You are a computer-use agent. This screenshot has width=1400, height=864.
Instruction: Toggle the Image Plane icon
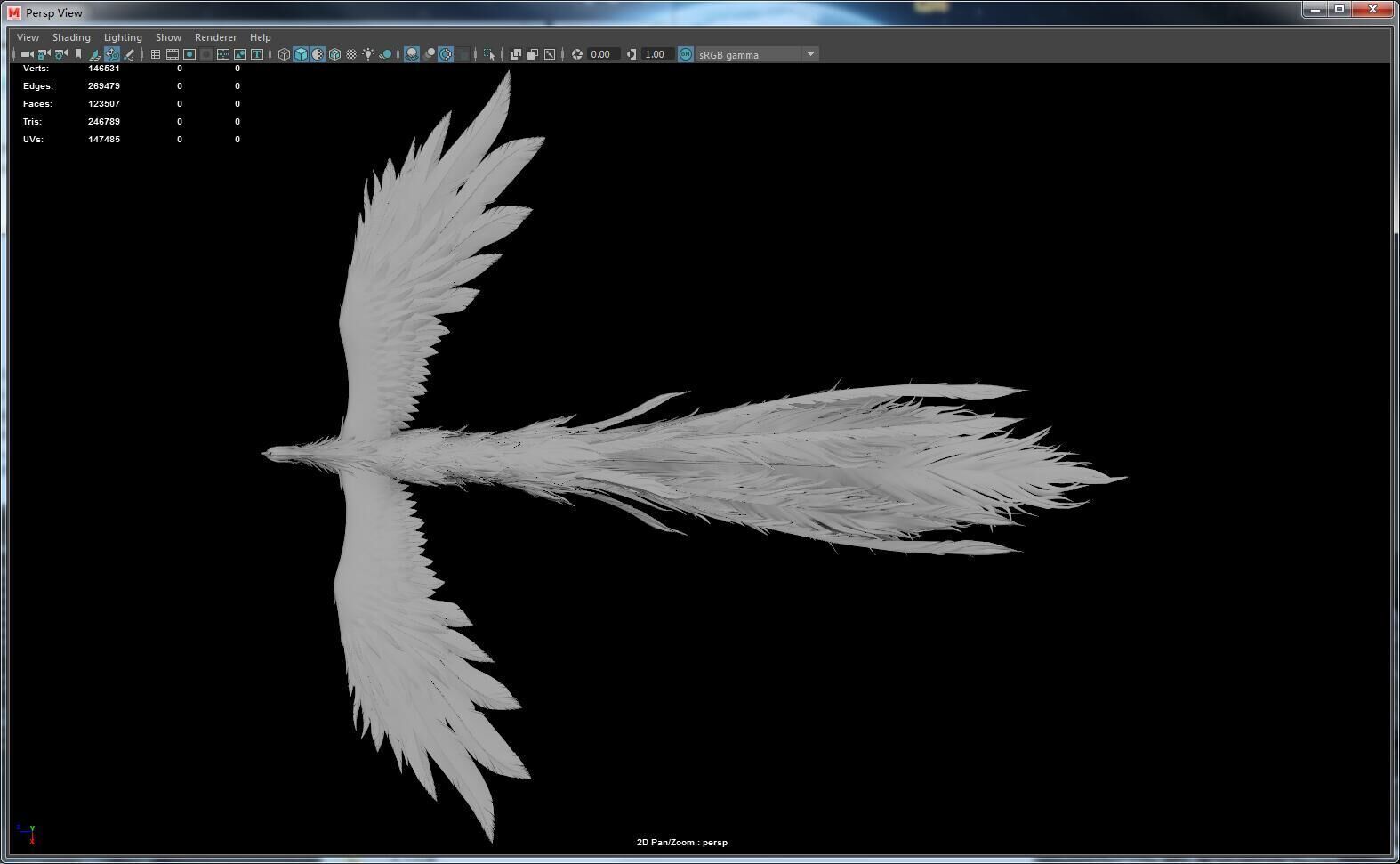point(94,54)
